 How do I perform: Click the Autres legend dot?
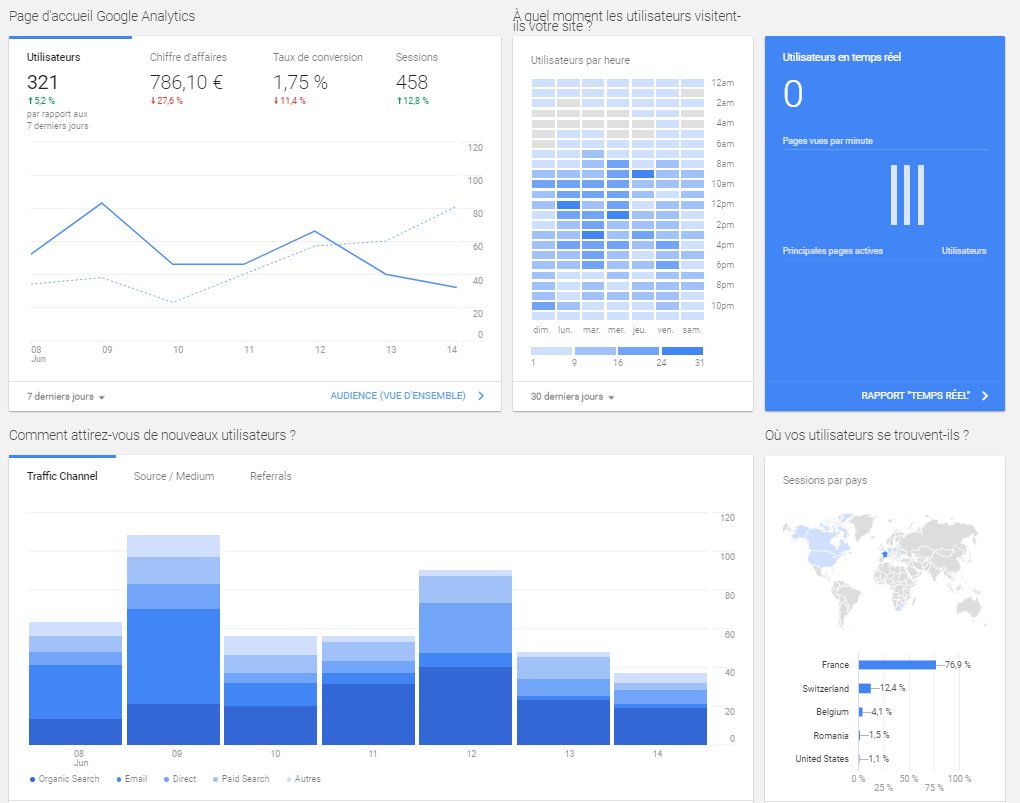point(289,780)
